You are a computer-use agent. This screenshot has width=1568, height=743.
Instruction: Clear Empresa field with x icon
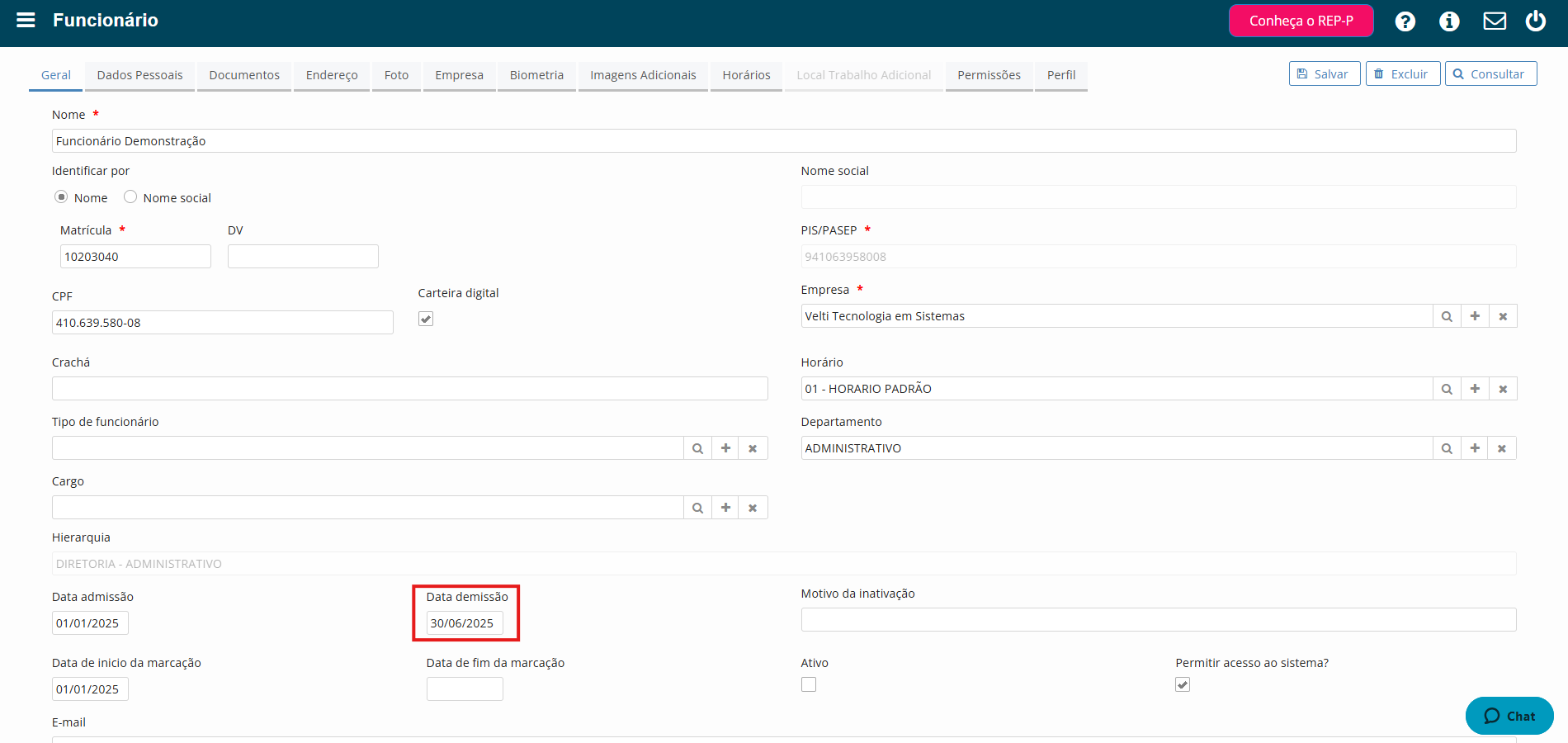click(1503, 316)
